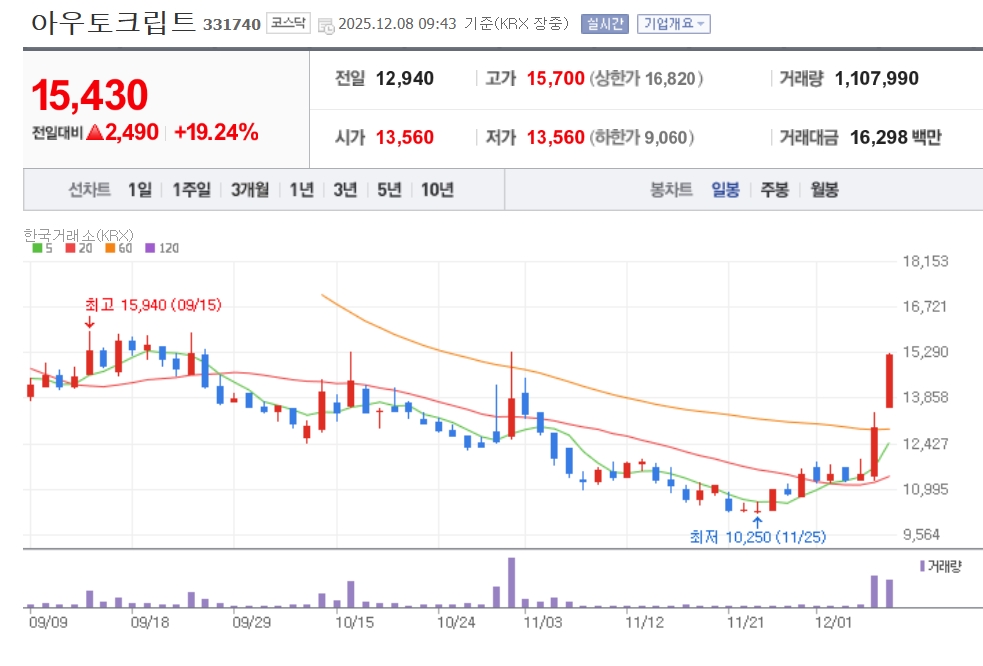Click the 2025.12.08 09:43 timestamp
Screen dimensions: 983x666
(x=397, y=24)
